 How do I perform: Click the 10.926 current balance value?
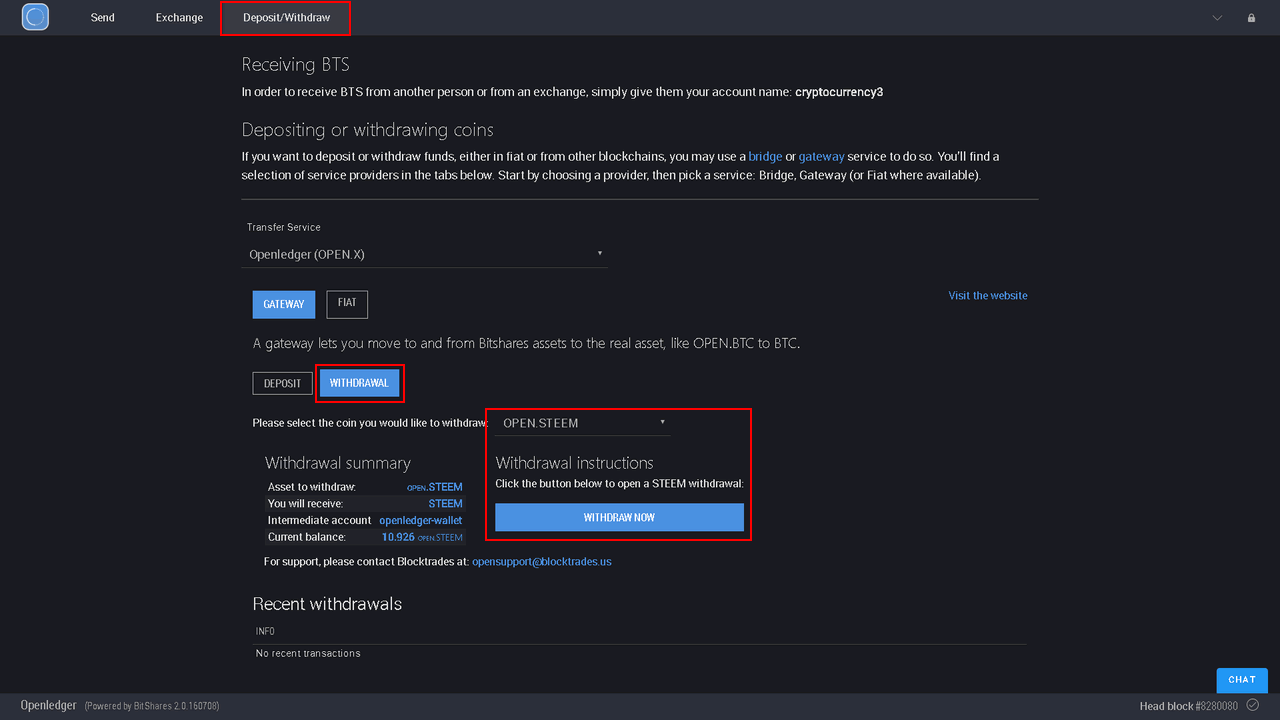398,537
